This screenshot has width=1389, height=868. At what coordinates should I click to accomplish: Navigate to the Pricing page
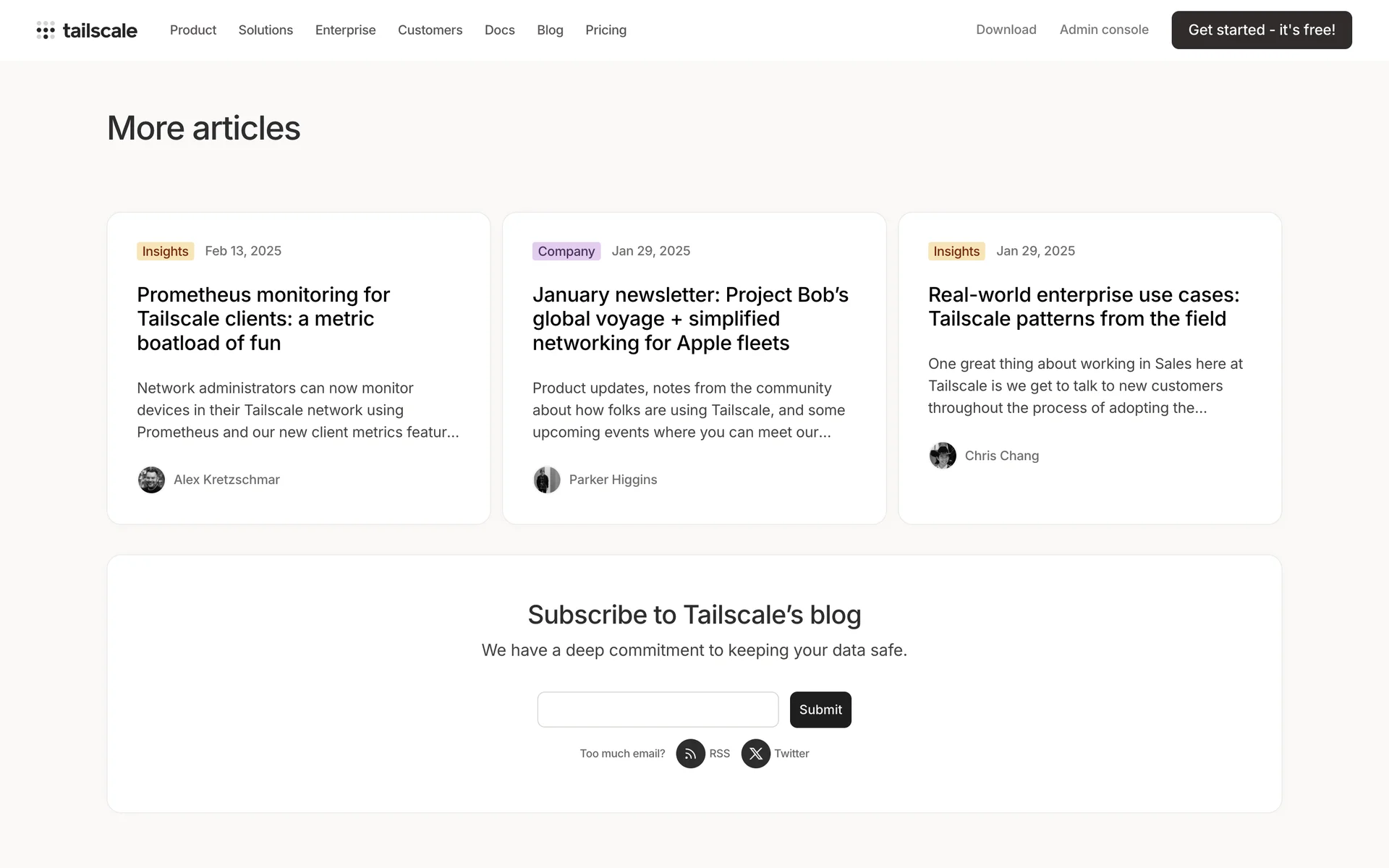click(606, 30)
